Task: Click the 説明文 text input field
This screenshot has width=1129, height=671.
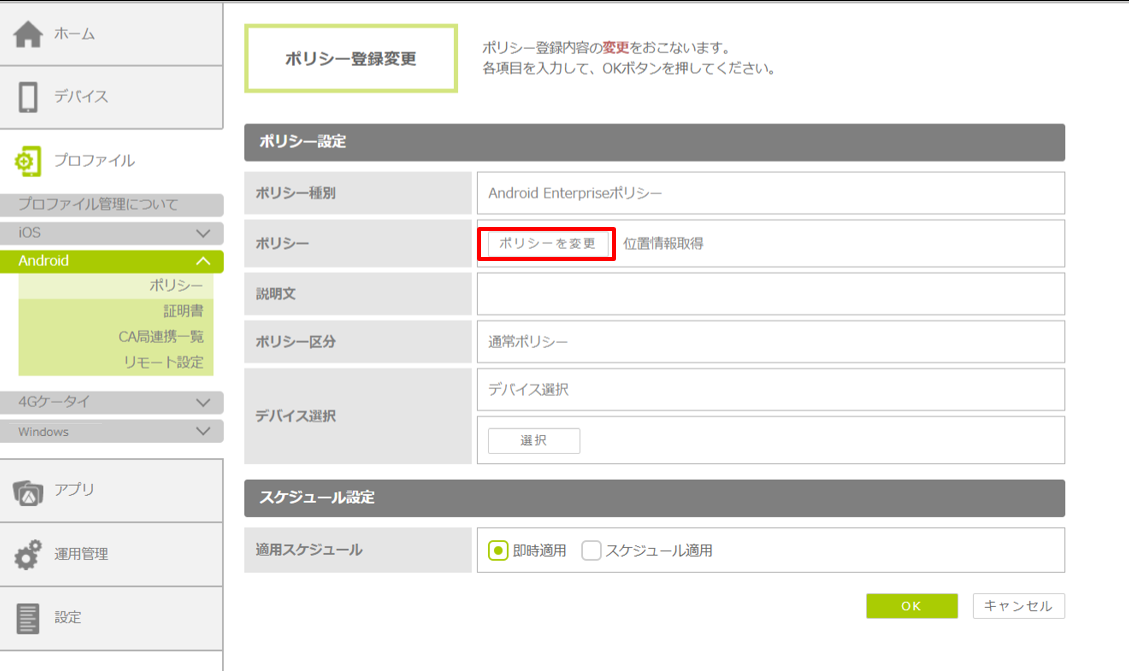Action: coord(770,294)
